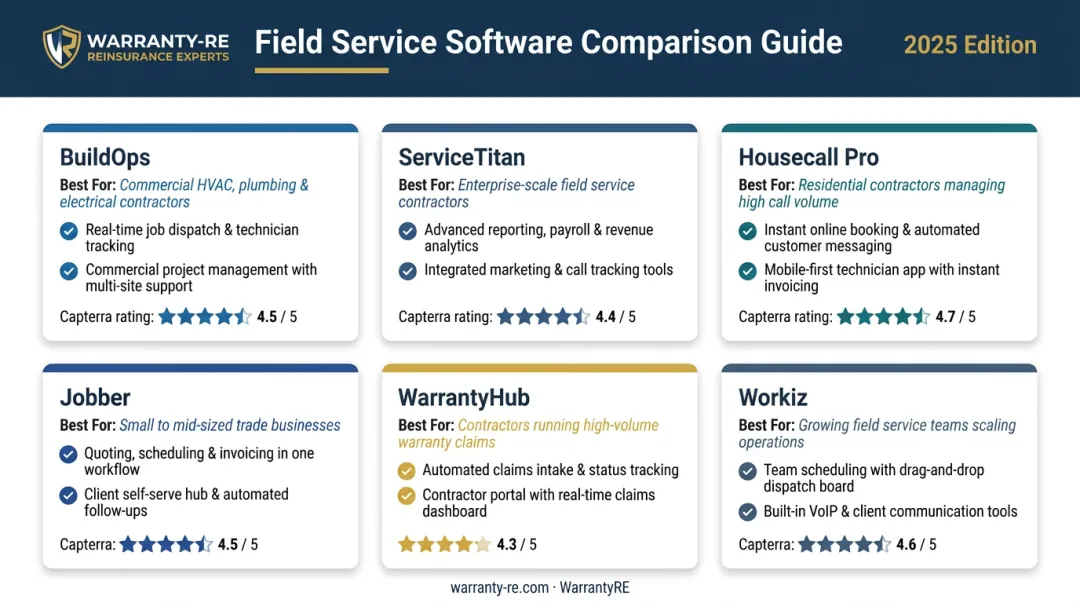Viewport: 1080px width, 603px height.
Task: Click the Capterra label in Workiz card
Action: (x=766, y=544)
